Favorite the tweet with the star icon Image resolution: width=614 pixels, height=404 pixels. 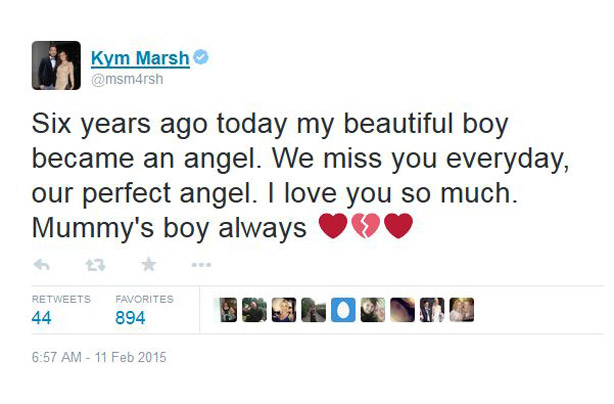148,265
